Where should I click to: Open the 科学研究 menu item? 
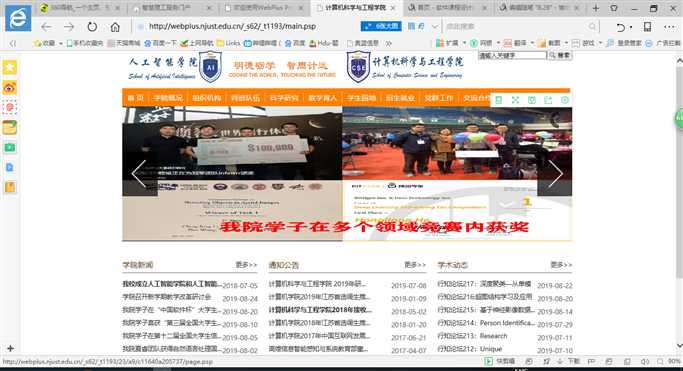coord(284,98)
